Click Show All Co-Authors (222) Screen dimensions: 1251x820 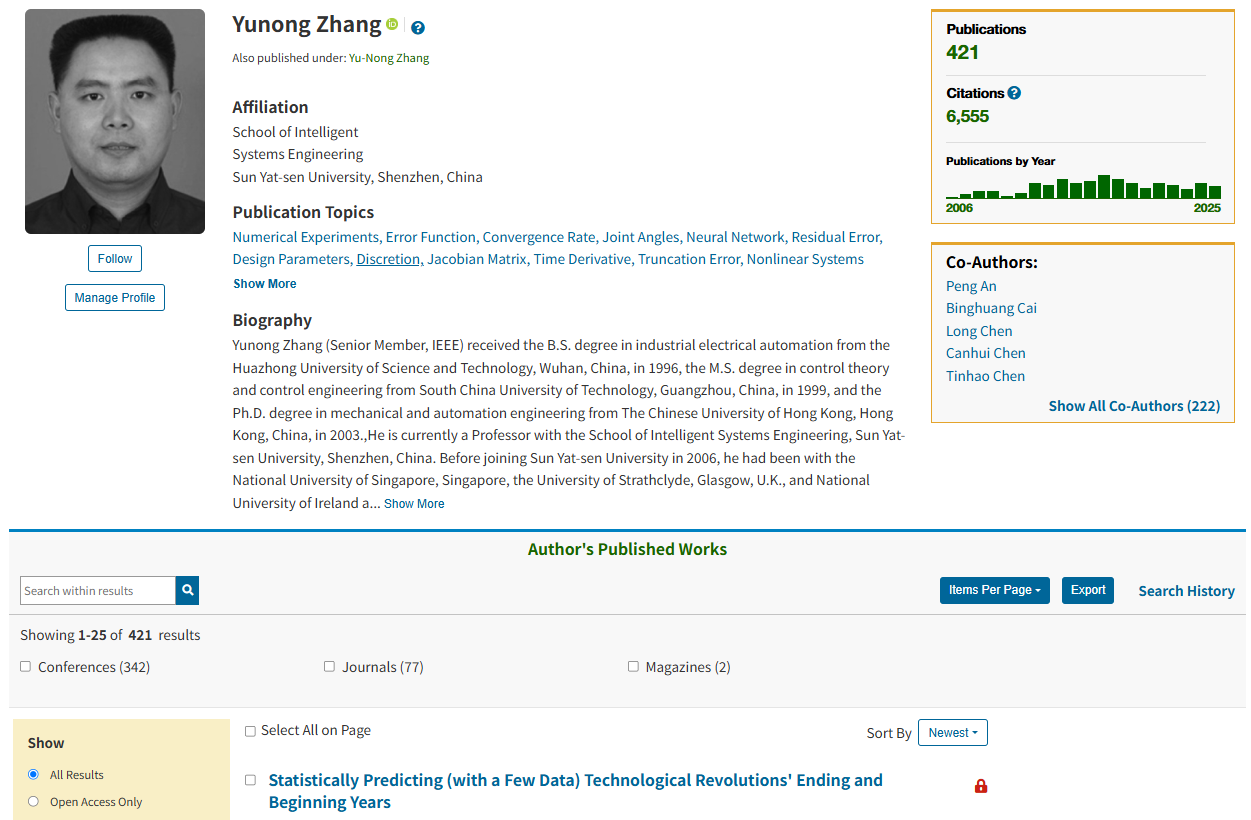click(x=1134, y=405)
